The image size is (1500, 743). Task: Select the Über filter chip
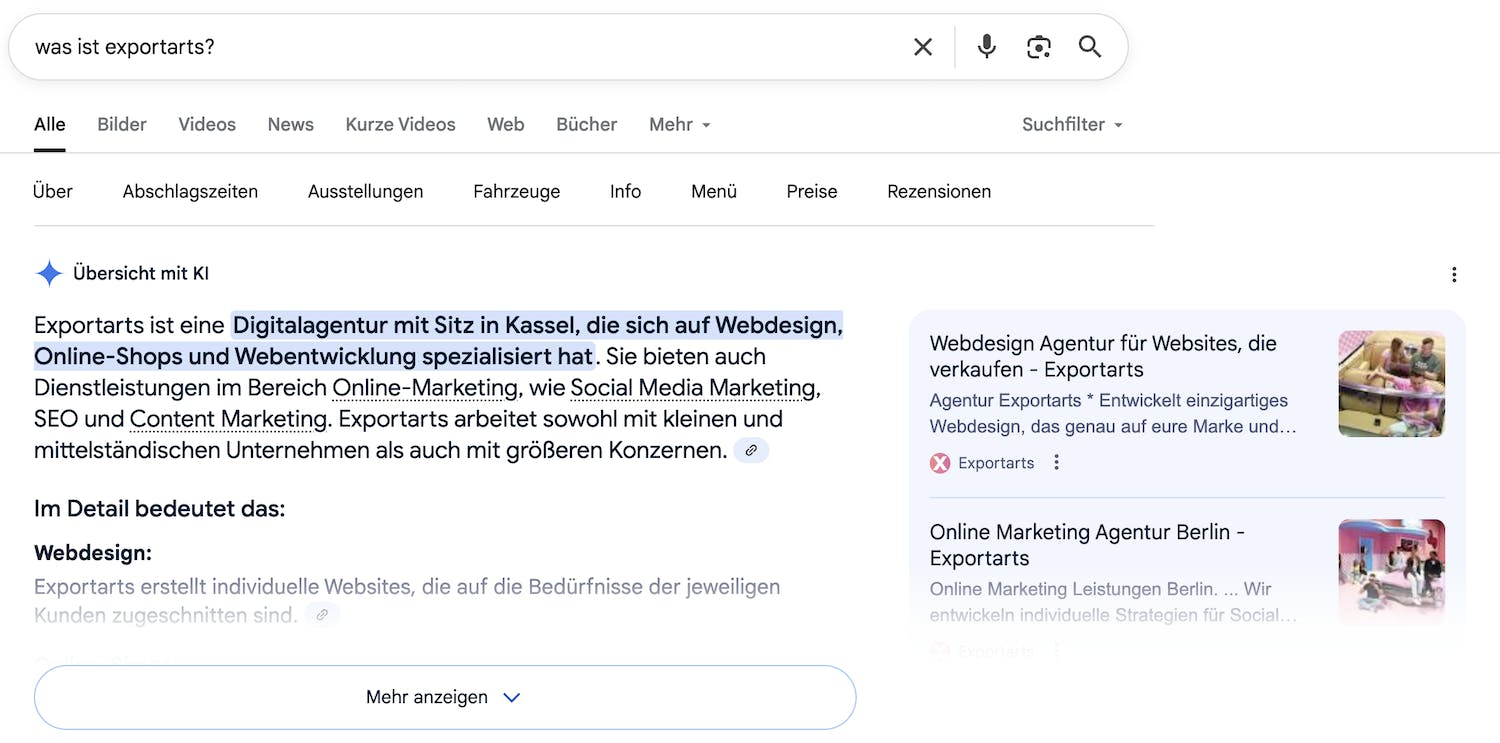coord(53,191)
